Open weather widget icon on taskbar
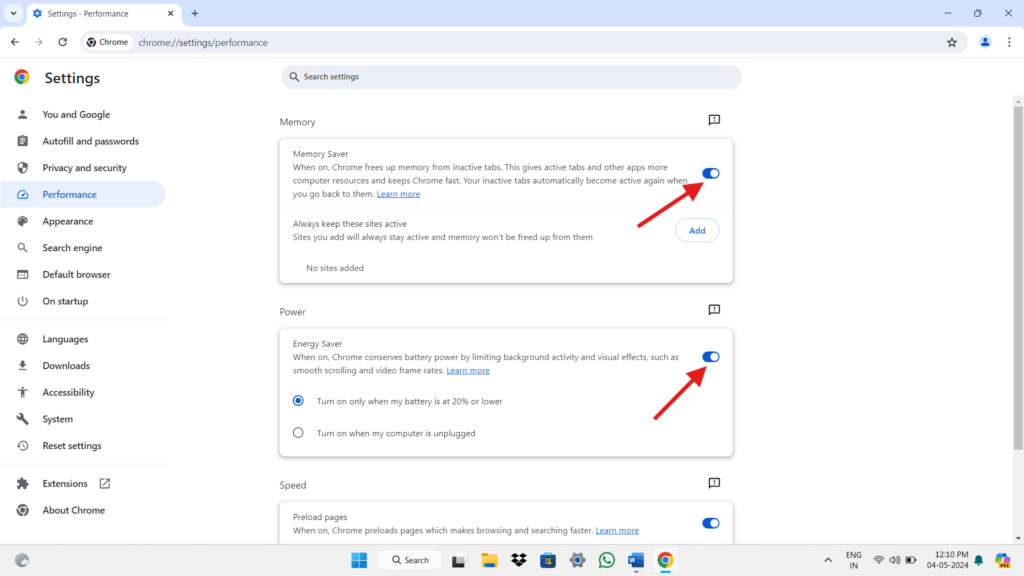 pos(22,560)
